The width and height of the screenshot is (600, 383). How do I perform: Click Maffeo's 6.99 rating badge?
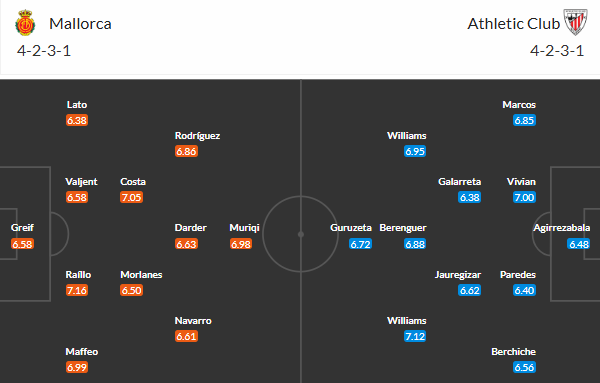point(77,367)
